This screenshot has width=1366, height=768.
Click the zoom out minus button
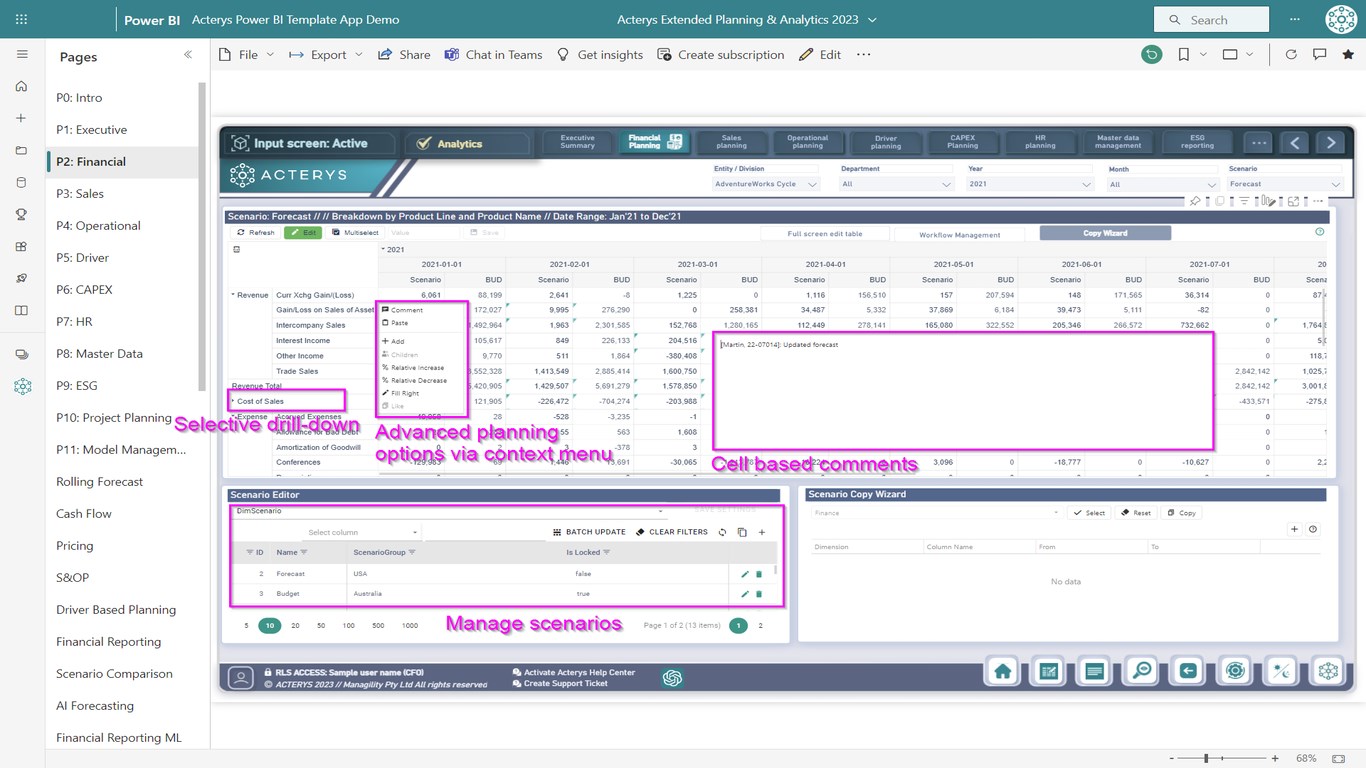[1170, 759]
